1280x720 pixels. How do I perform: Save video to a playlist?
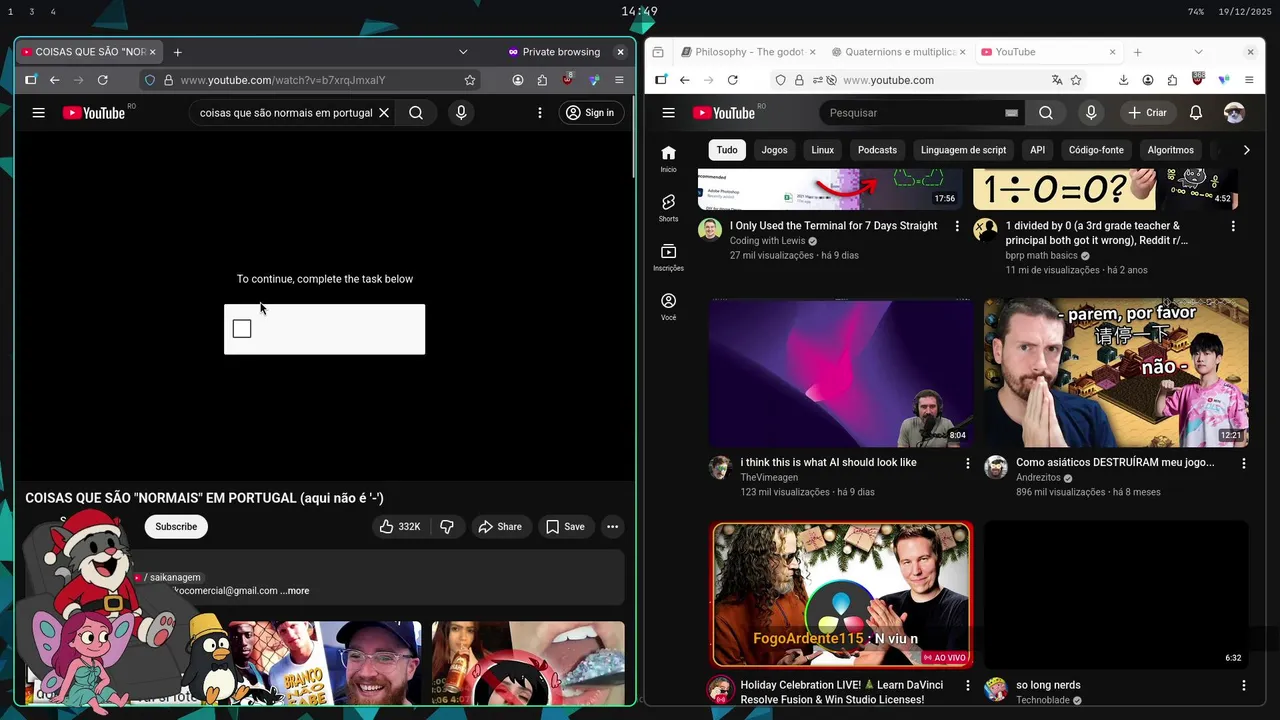coord(565,527)
